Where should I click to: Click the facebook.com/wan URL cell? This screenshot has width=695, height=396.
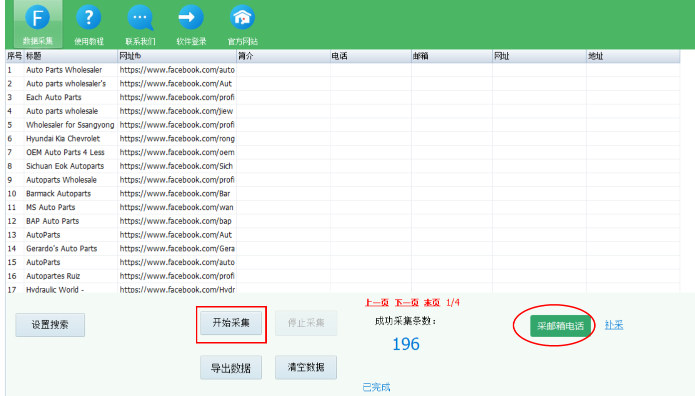point(177,207)
